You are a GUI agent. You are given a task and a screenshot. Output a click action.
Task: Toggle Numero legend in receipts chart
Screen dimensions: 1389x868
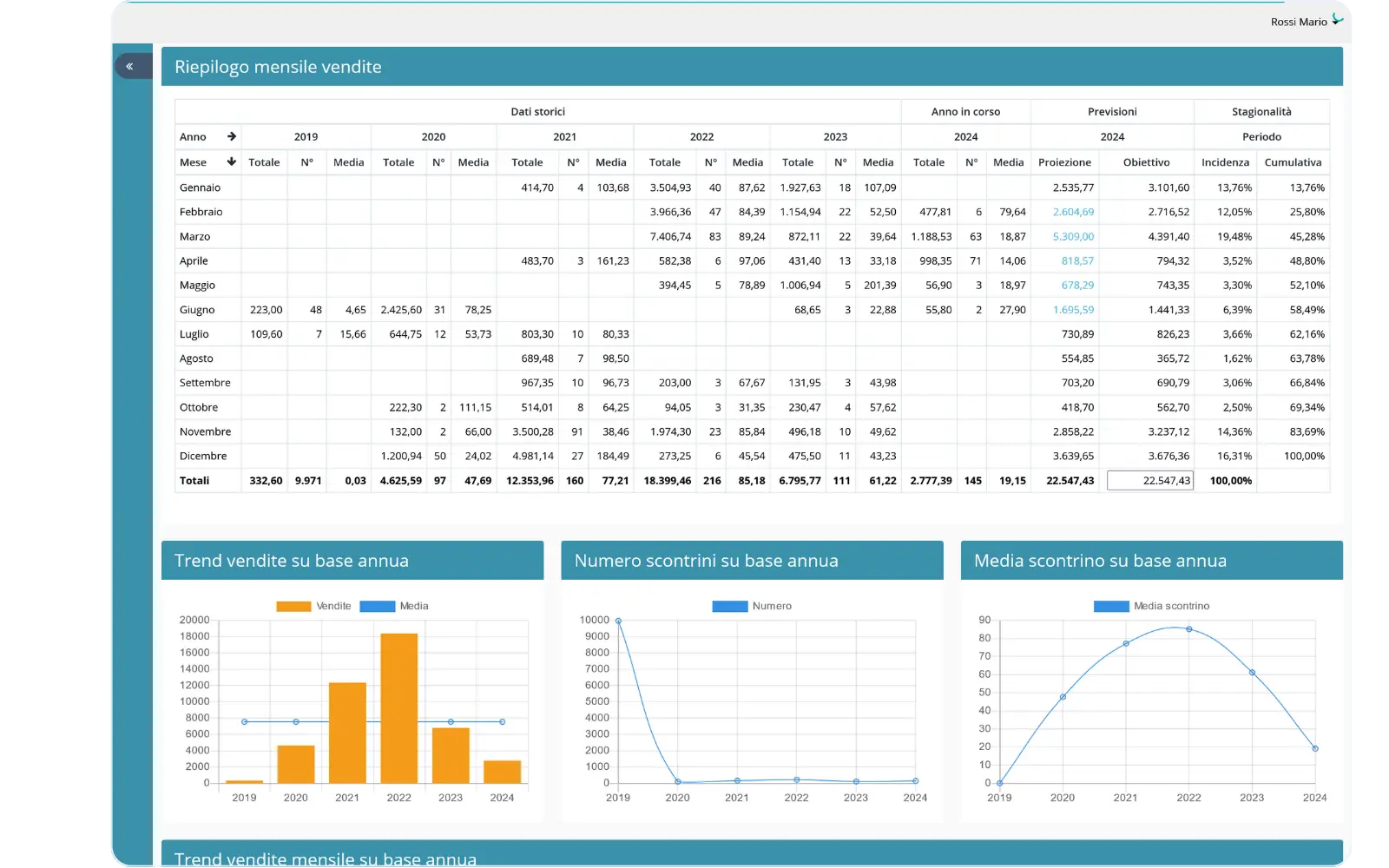click(x=752, y=606)
